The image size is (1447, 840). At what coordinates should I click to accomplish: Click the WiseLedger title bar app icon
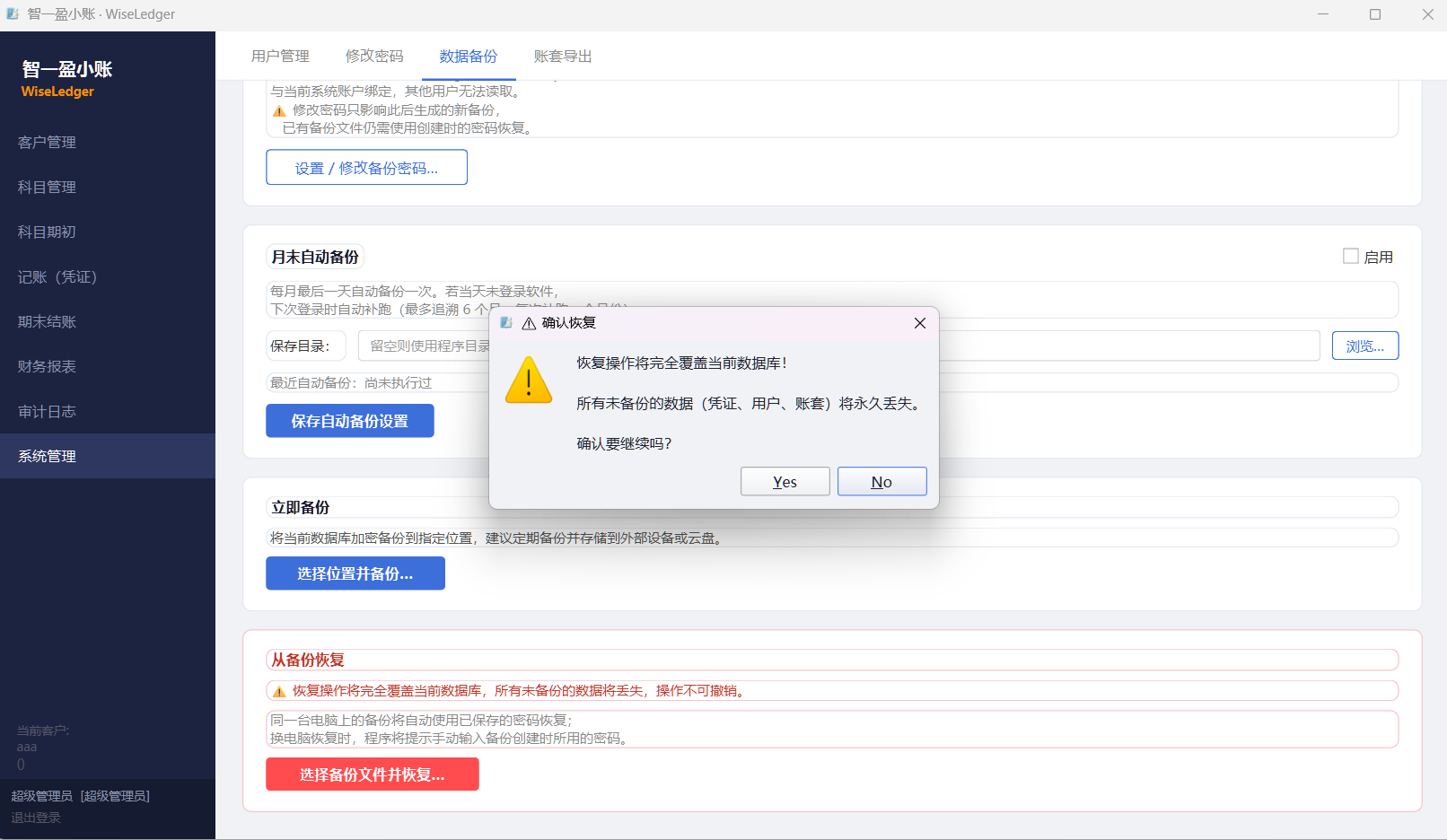tap(13, 14)
